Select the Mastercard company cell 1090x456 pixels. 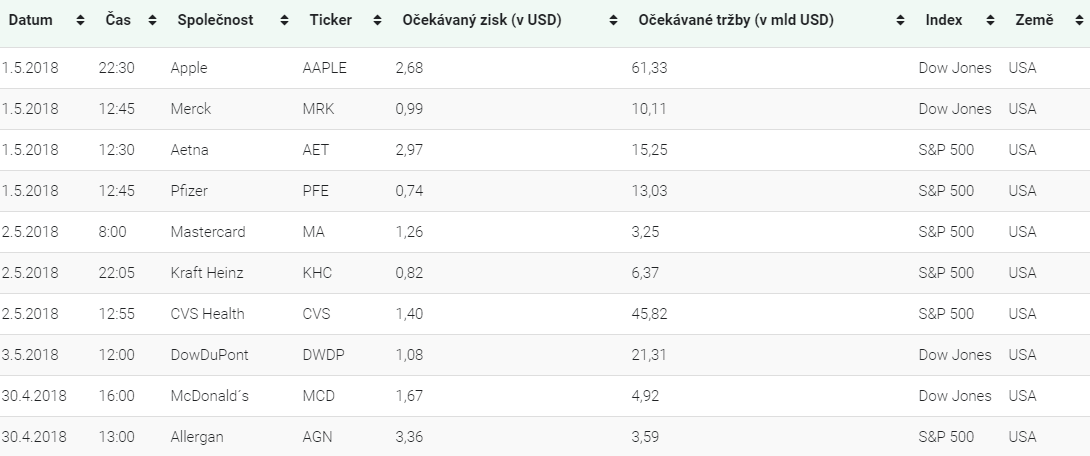(x=208, y=231)
